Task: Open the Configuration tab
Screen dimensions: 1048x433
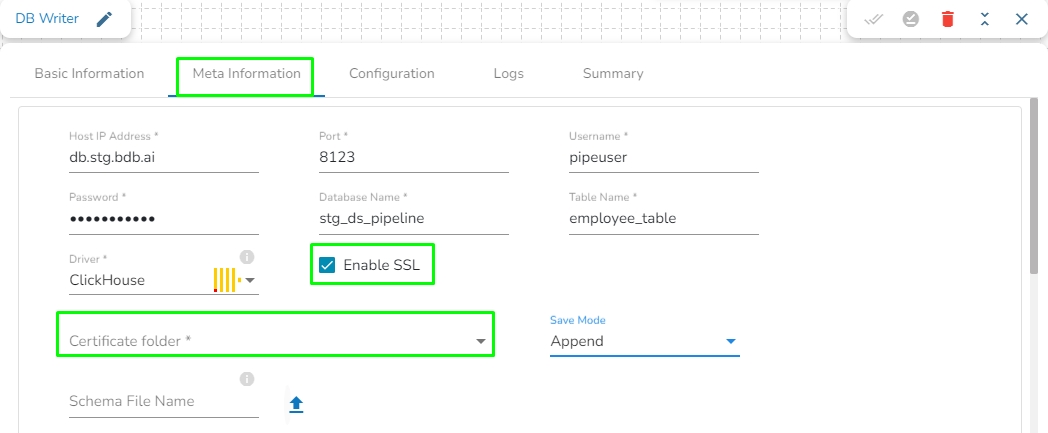Action: [x=391, y=74]
